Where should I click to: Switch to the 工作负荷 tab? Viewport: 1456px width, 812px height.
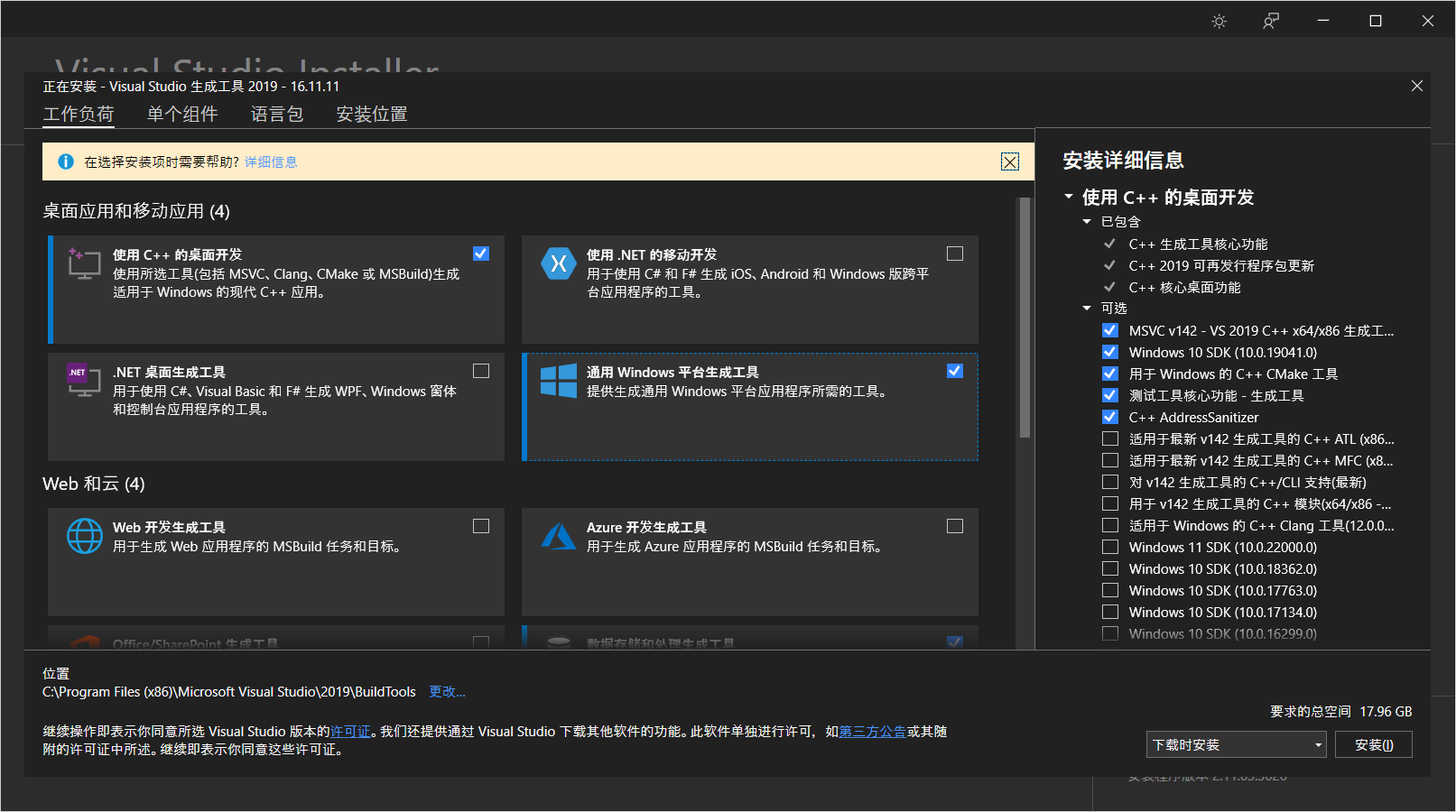tap(79, 114)
